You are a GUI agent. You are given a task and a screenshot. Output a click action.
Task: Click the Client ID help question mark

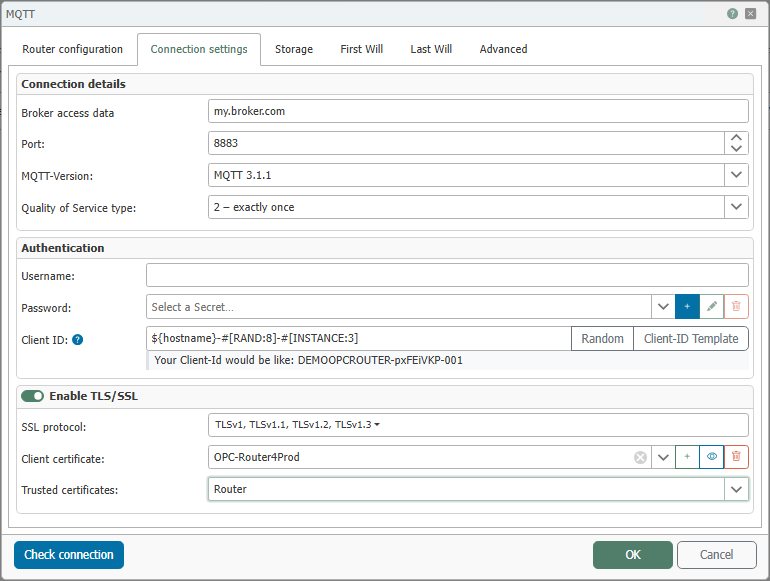click(x=78, y=340)
